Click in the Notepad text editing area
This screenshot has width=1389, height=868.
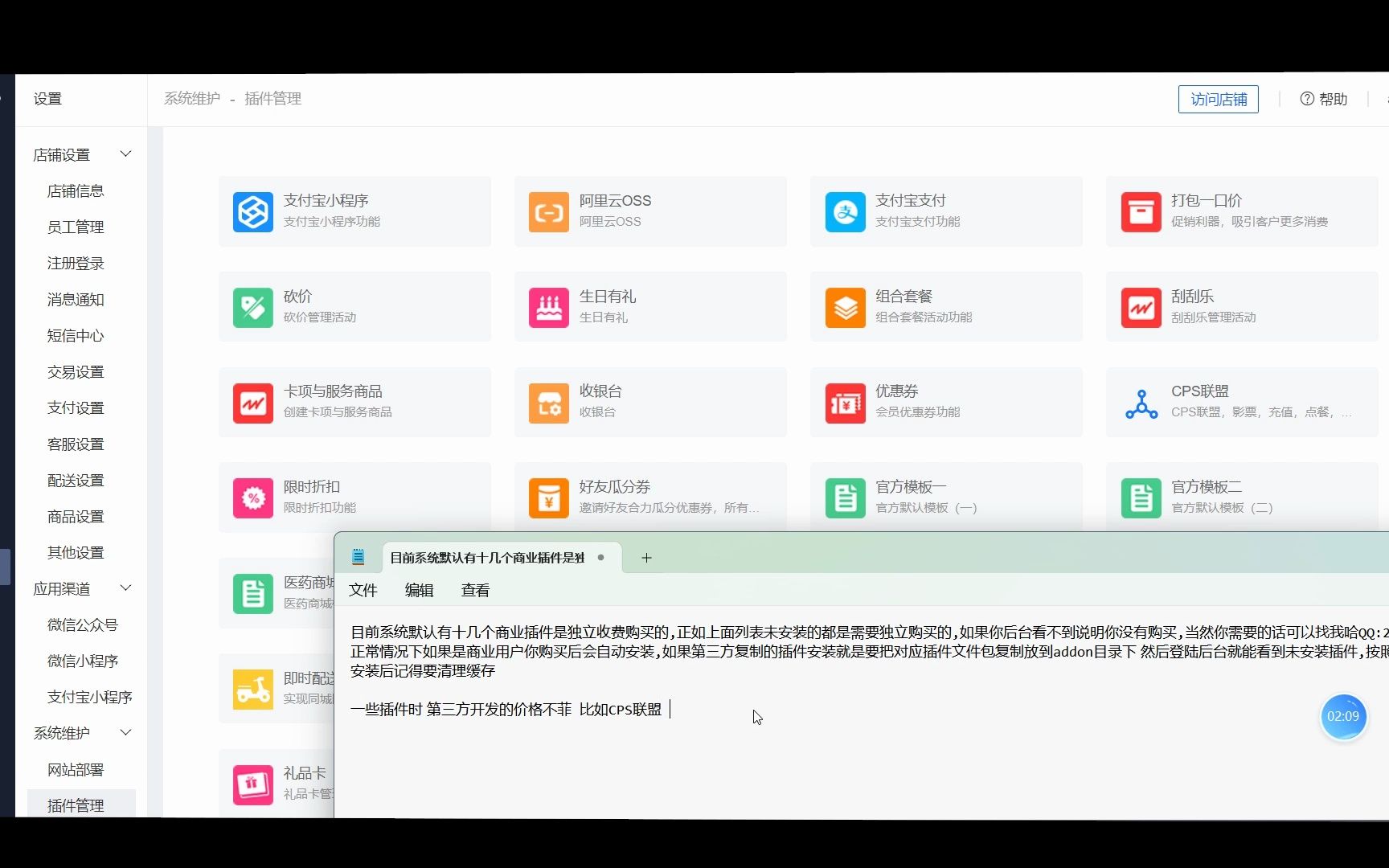pyautogui.click(x=862, y=712)
